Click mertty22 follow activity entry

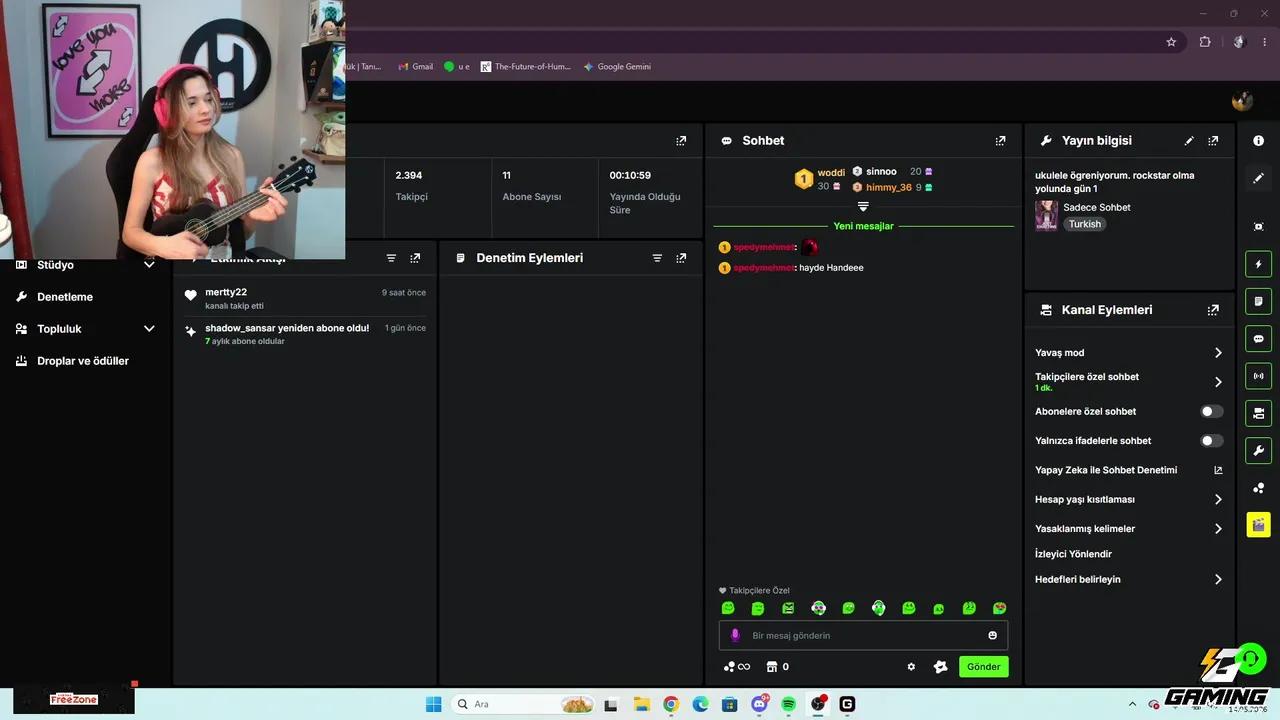tap(305, 298)
